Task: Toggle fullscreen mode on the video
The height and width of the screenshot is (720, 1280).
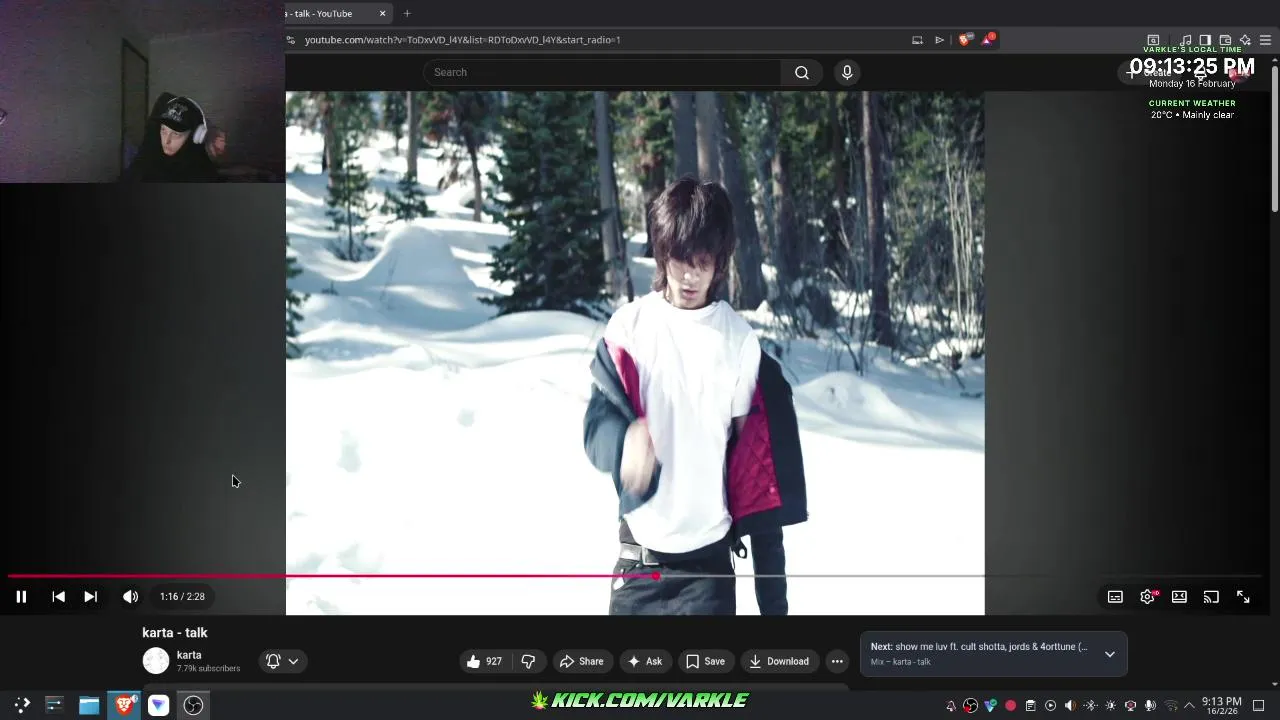Action: tap(1243, 596)
